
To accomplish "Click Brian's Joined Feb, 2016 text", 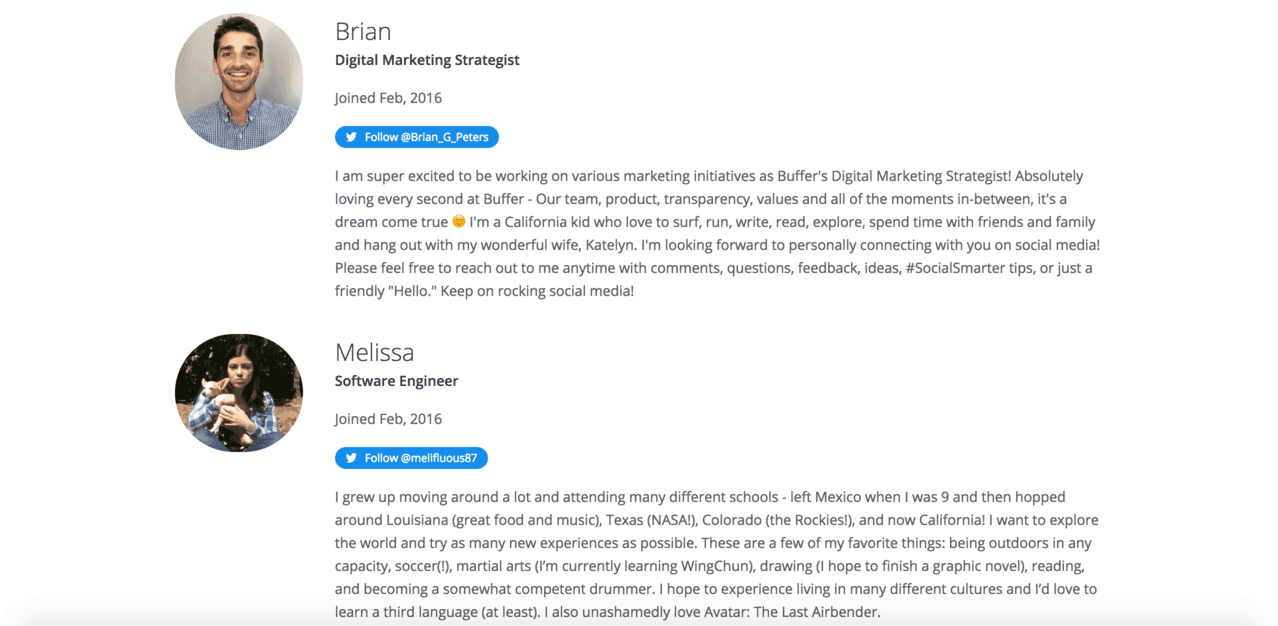I will (388, 98).
